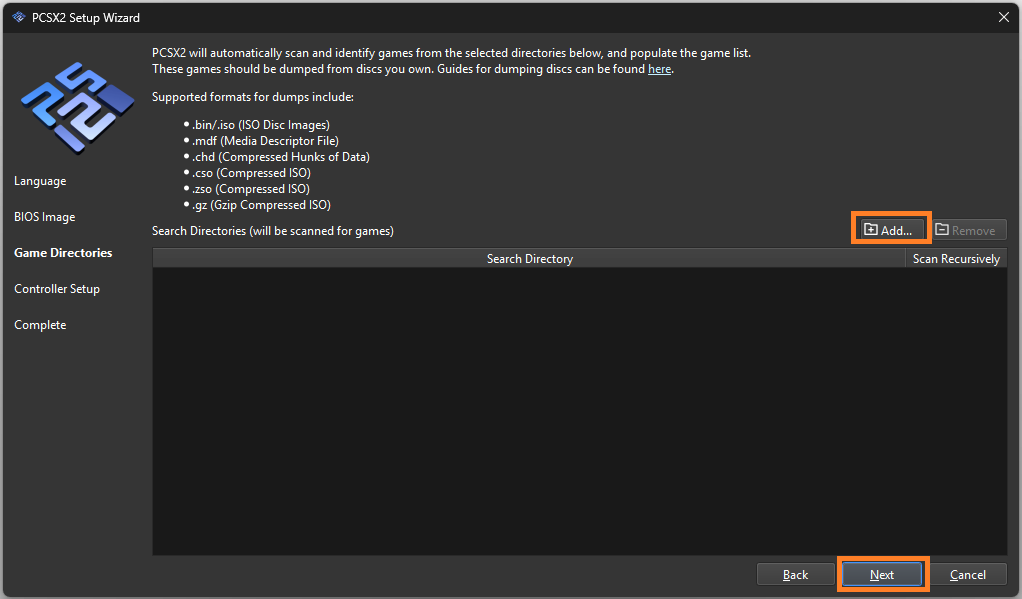Click '.mdf (Media Descriptor File)' text
This screenshot has height=599, width=1022.
265,141
